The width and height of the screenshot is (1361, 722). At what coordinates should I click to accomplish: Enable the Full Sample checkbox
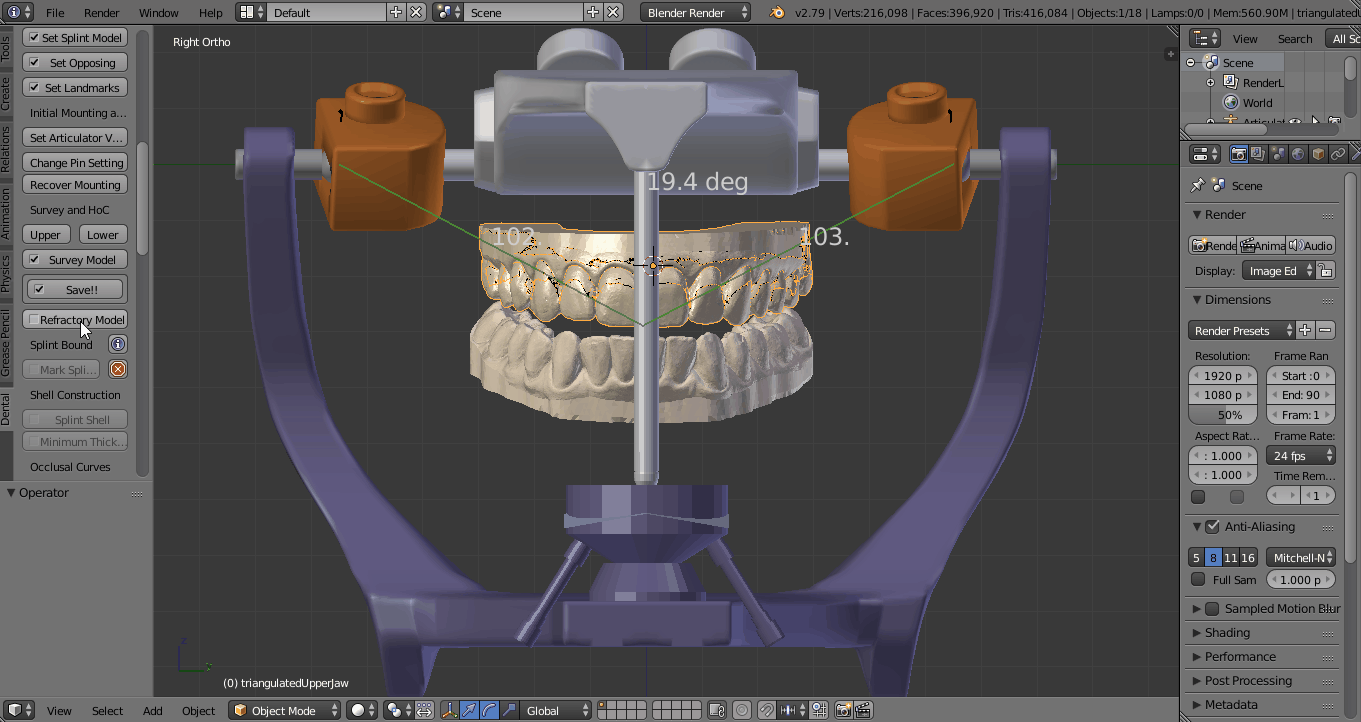[1198, 579]
